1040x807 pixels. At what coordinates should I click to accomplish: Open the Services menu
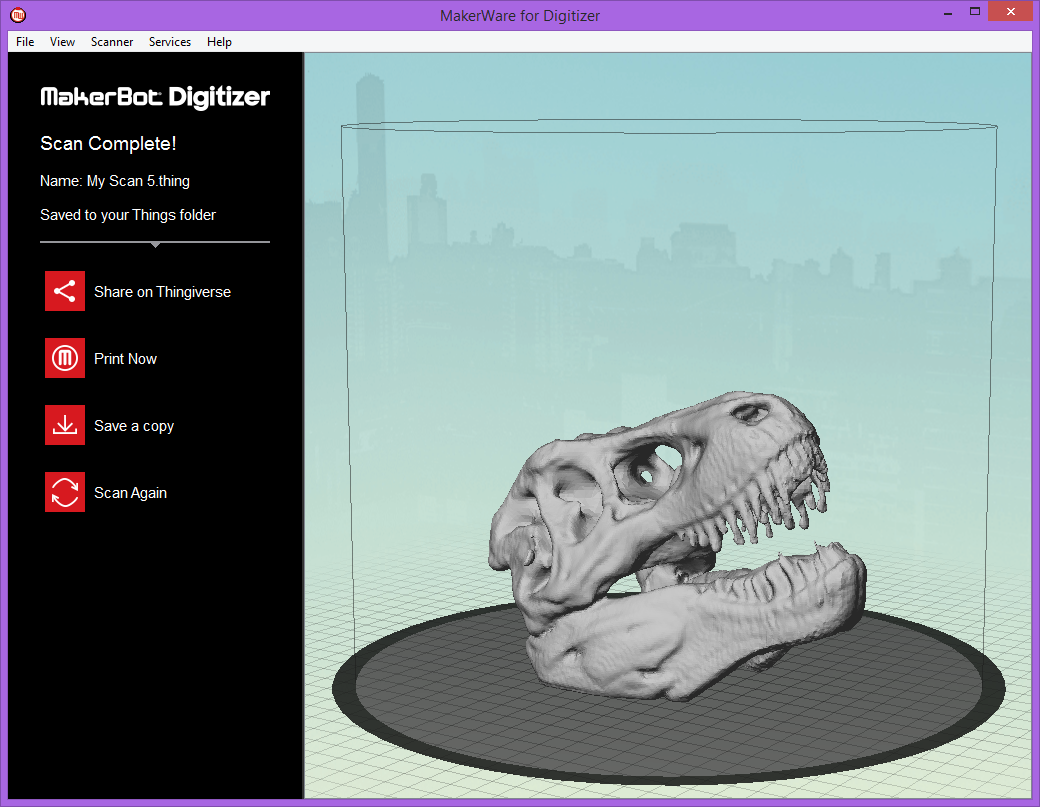(x=170, y=42)
